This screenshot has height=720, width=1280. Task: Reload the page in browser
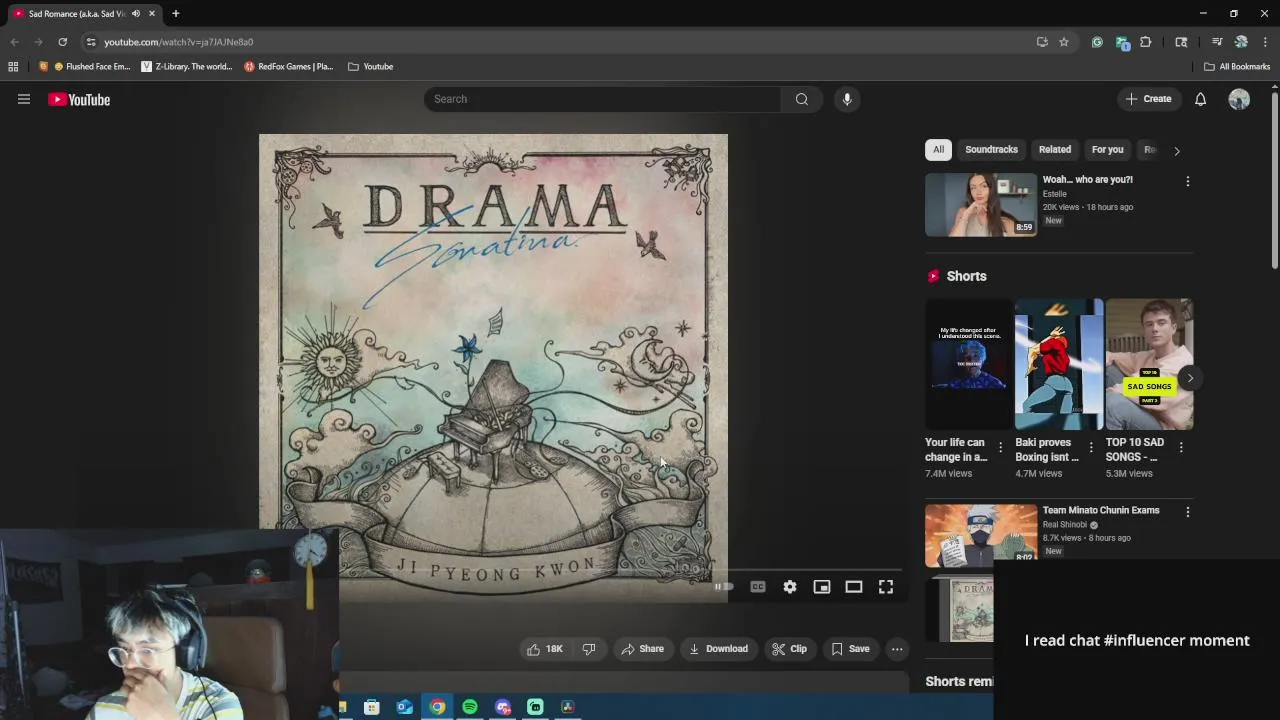point(62,42)
